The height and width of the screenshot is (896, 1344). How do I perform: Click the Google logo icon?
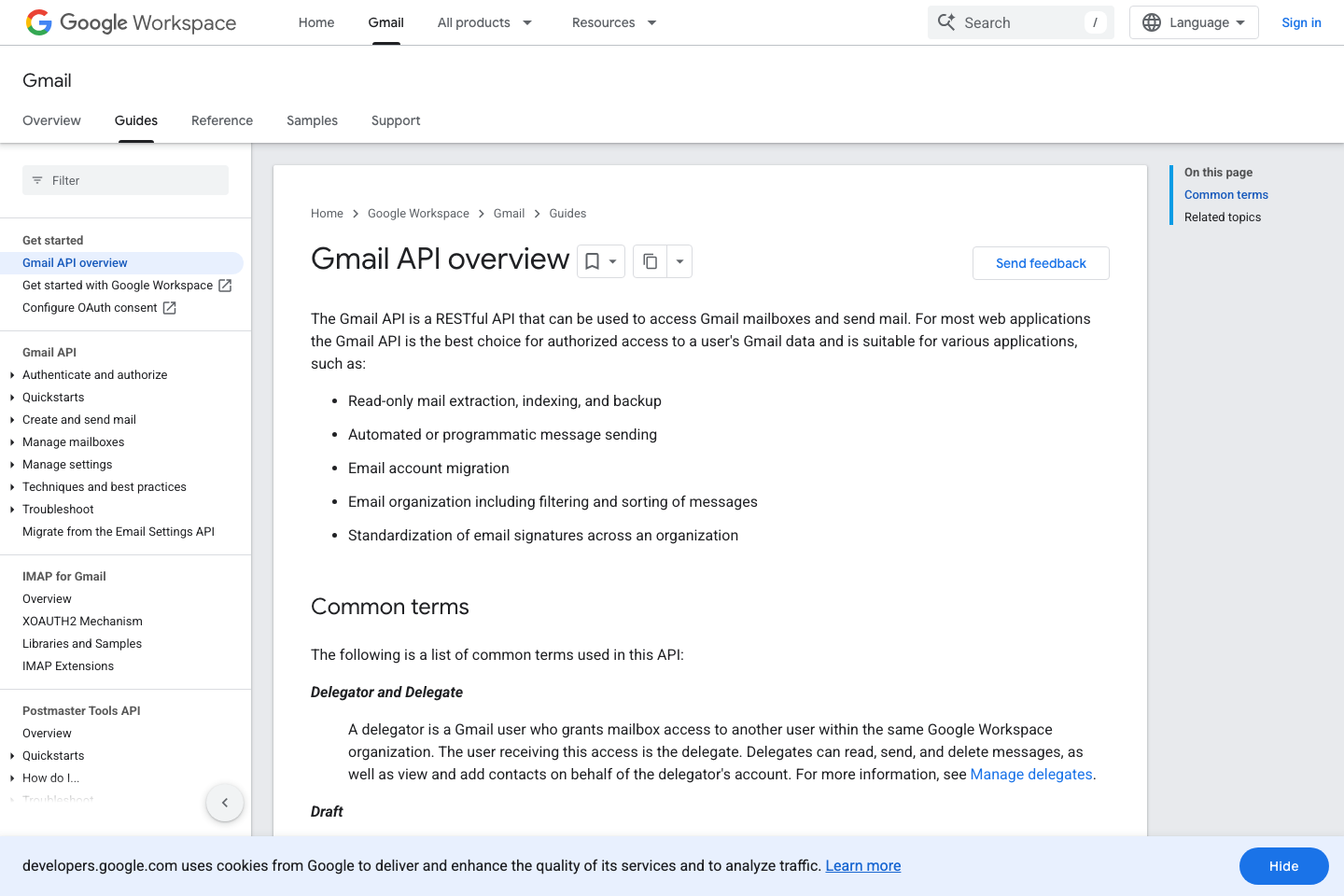[38, 22]
